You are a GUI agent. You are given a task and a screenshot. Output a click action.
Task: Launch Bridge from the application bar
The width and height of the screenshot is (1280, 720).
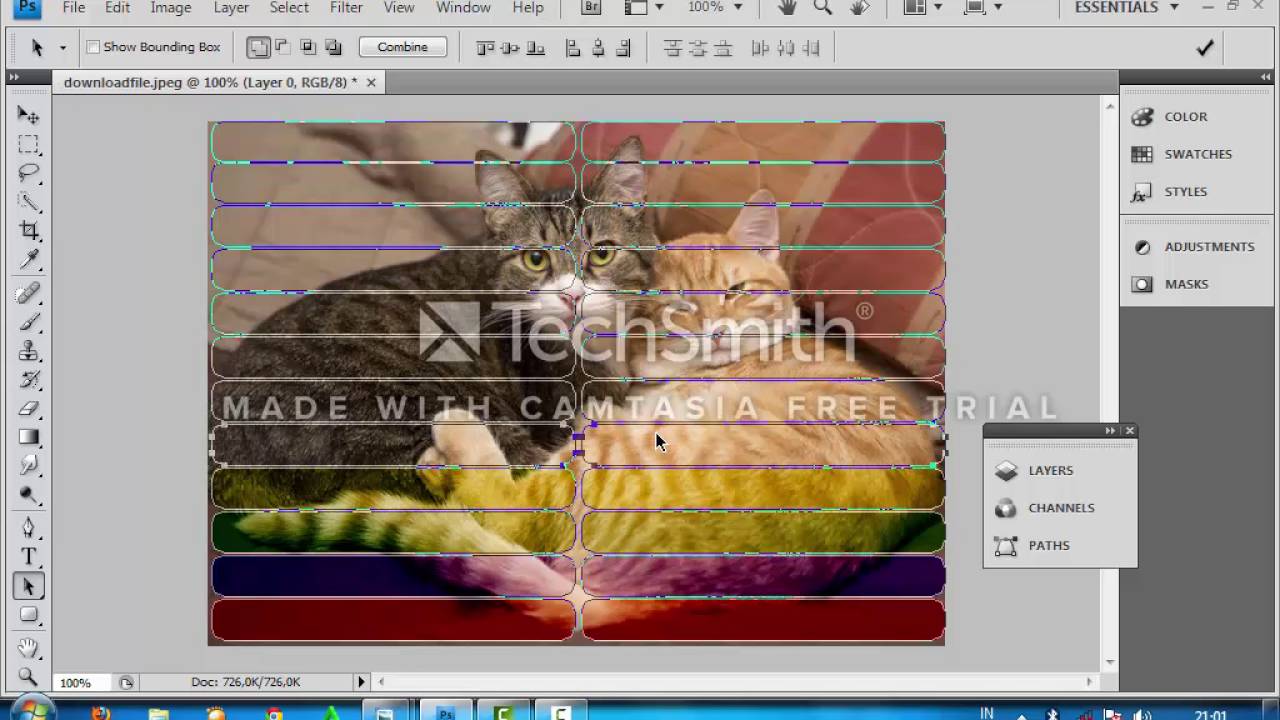(591, 8)
